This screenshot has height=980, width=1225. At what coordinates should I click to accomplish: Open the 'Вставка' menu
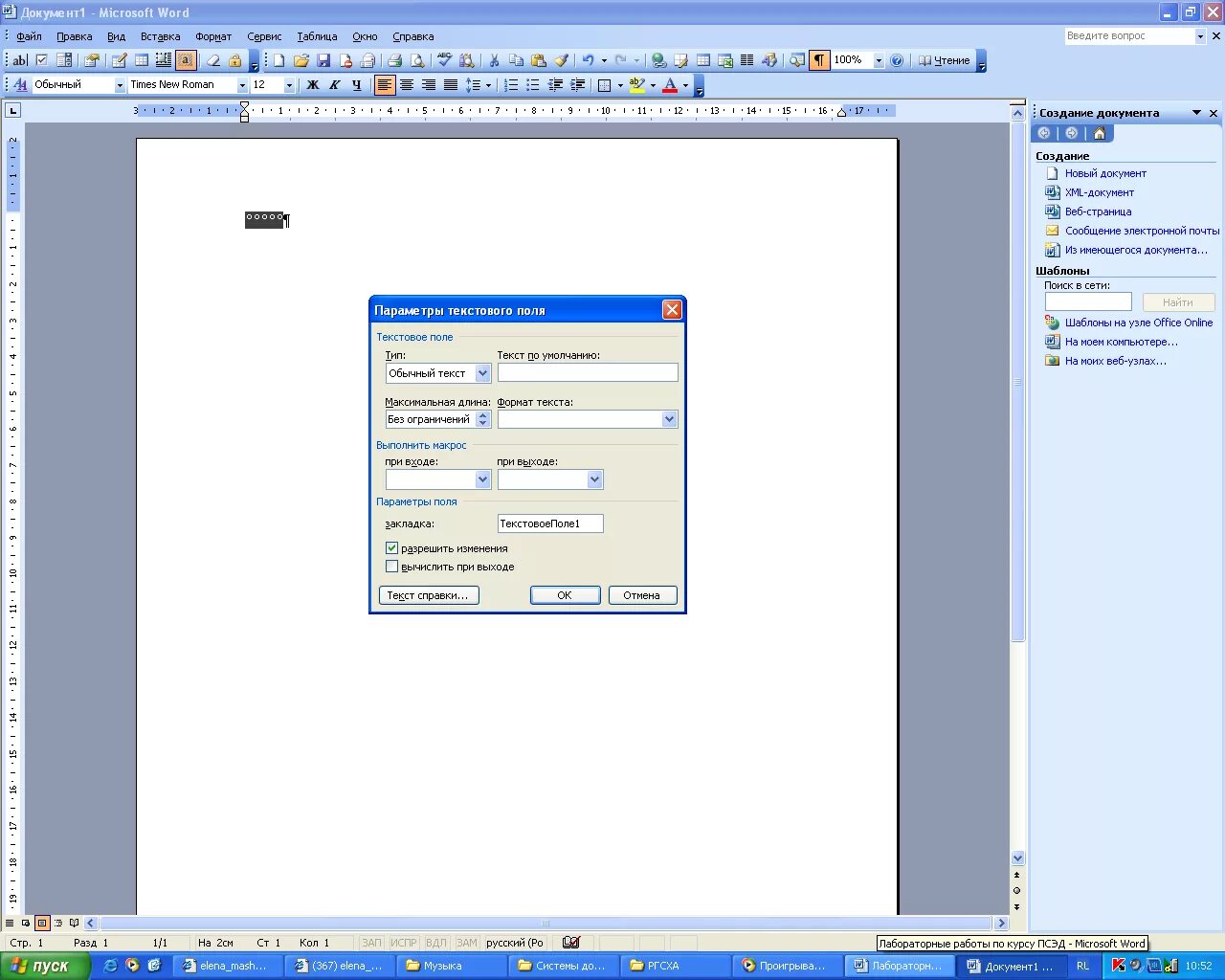pyautogui.click(x=160, y=36)
